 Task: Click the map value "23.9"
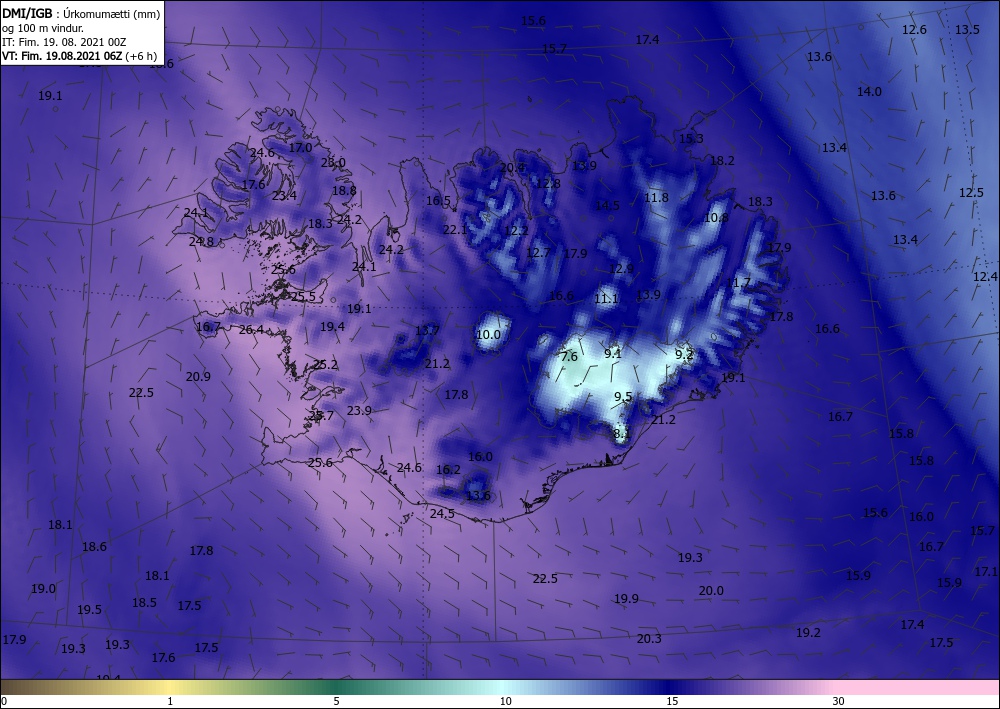[x=359, y=411]
